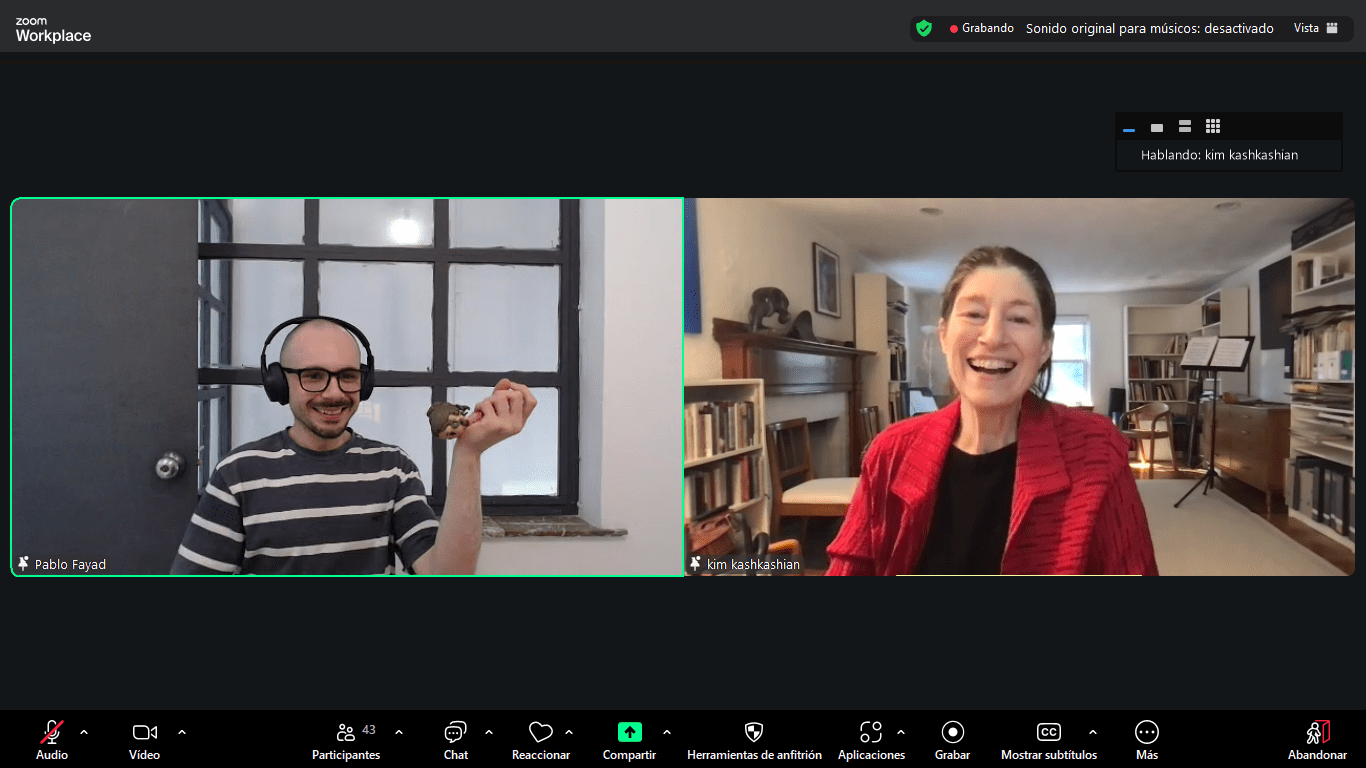Select Pablo Fayad's video tile
The image size is (1366, 768).
click(x=347, y=387)
